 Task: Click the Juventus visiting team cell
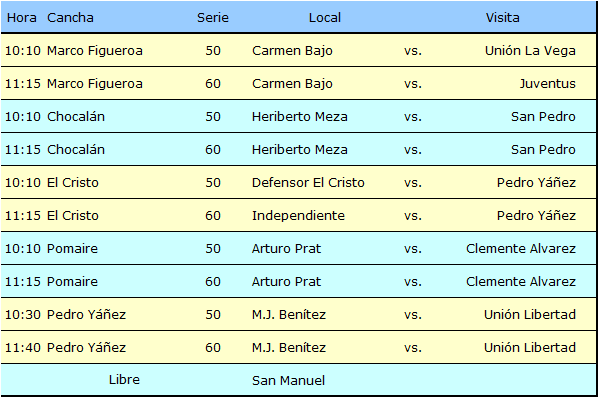coord(548,84)
